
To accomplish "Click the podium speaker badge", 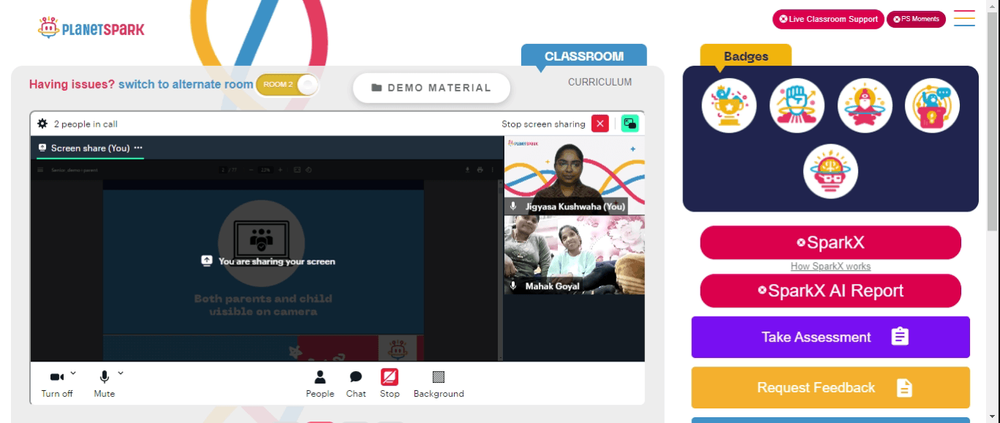I will [x=932, y=105].
